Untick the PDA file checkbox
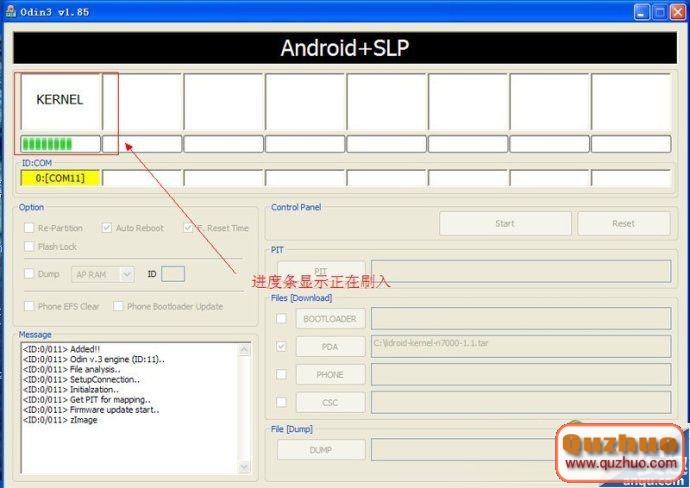The width and height of the screenshot is (690, 488). (x=281, y=346)
